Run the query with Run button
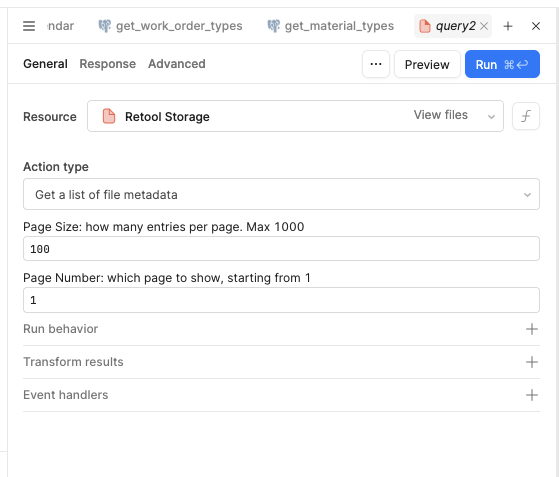559x477 pixels. pos(502,64)
